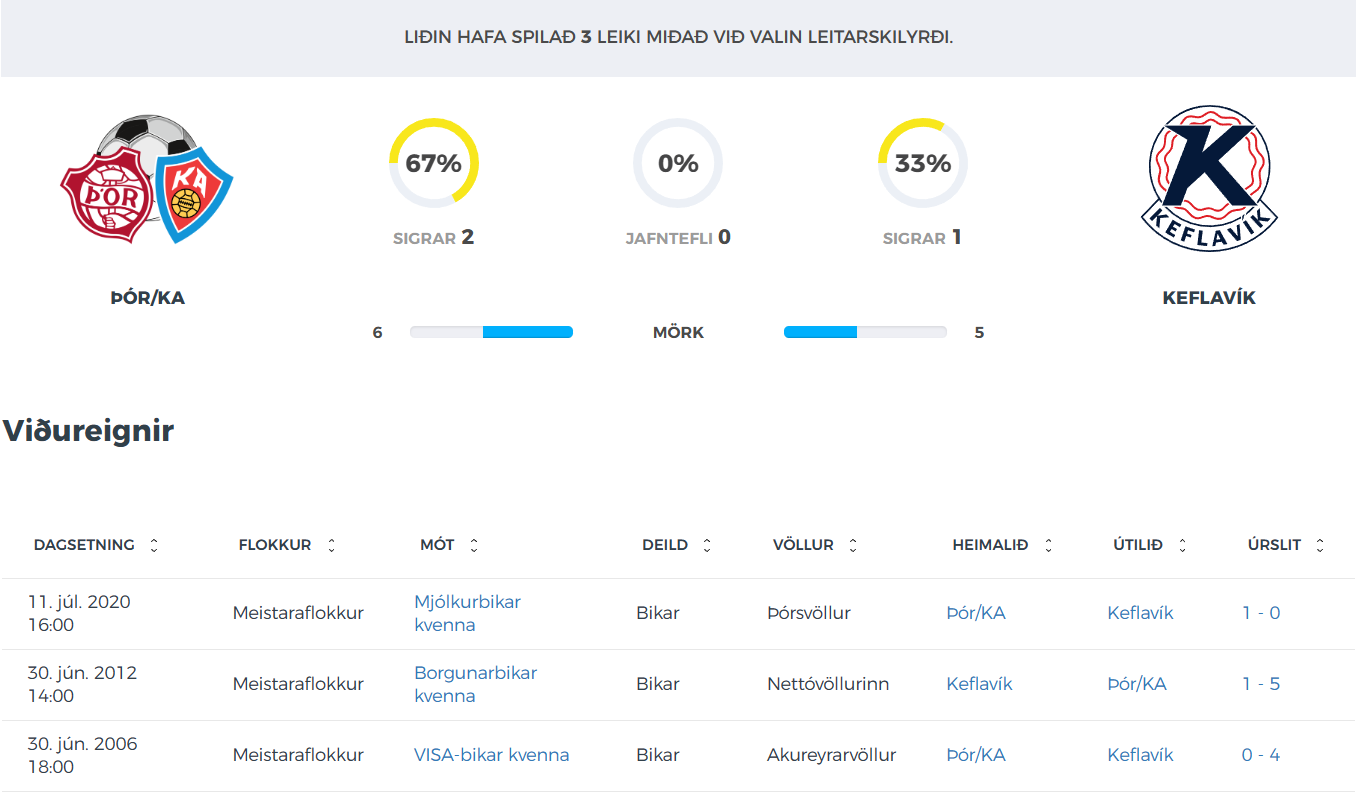Sort table by Flokkur column arrows
Viewport: 1359px width, 796px height.
pos(331,545)
